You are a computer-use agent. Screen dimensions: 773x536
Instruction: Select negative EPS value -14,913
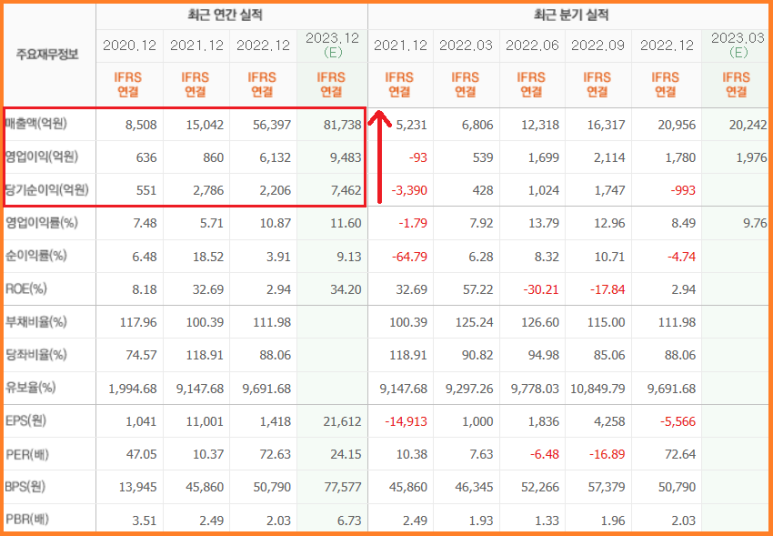click(x=407, y=422)
